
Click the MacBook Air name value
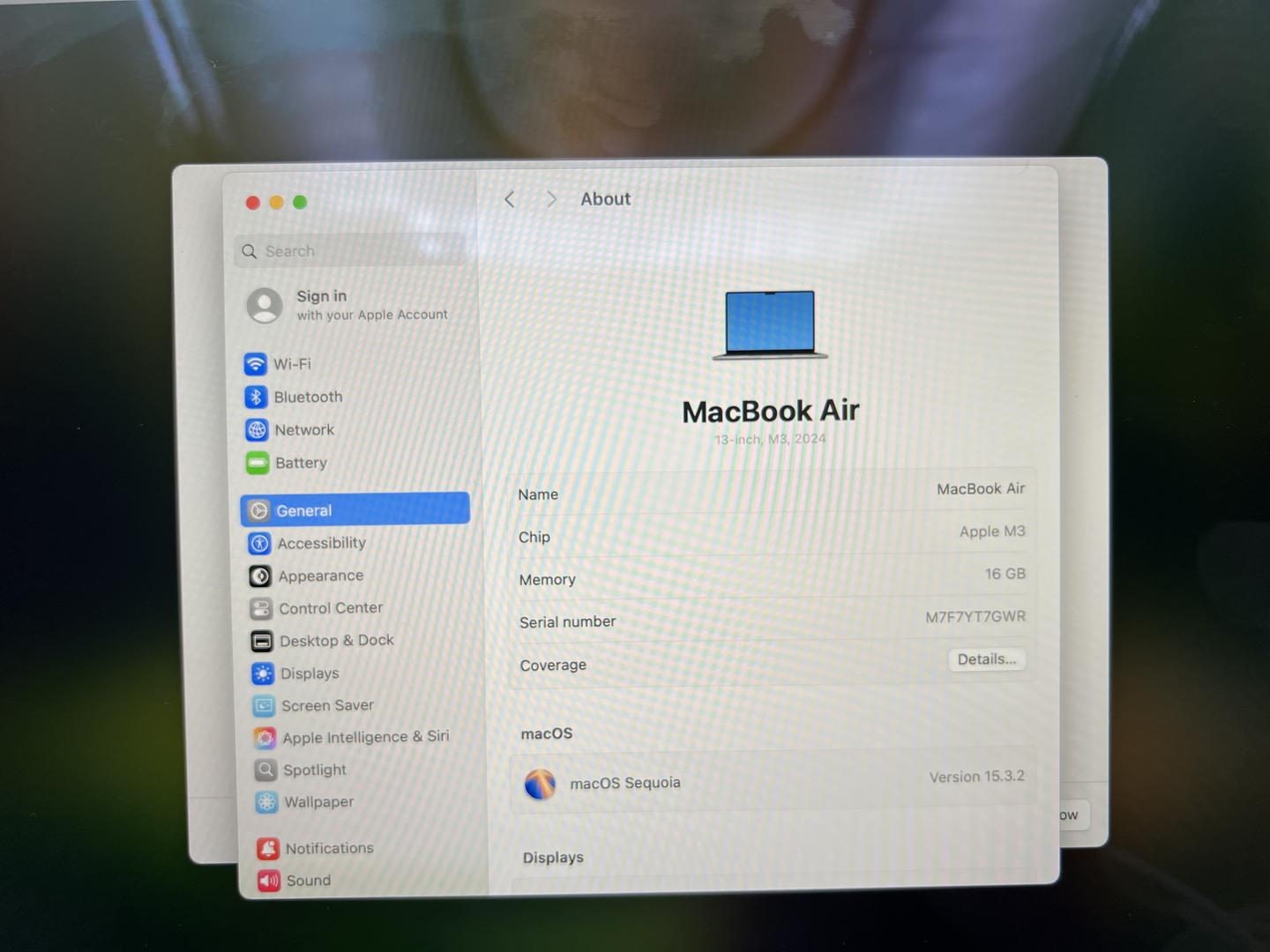tap(981, 488)
